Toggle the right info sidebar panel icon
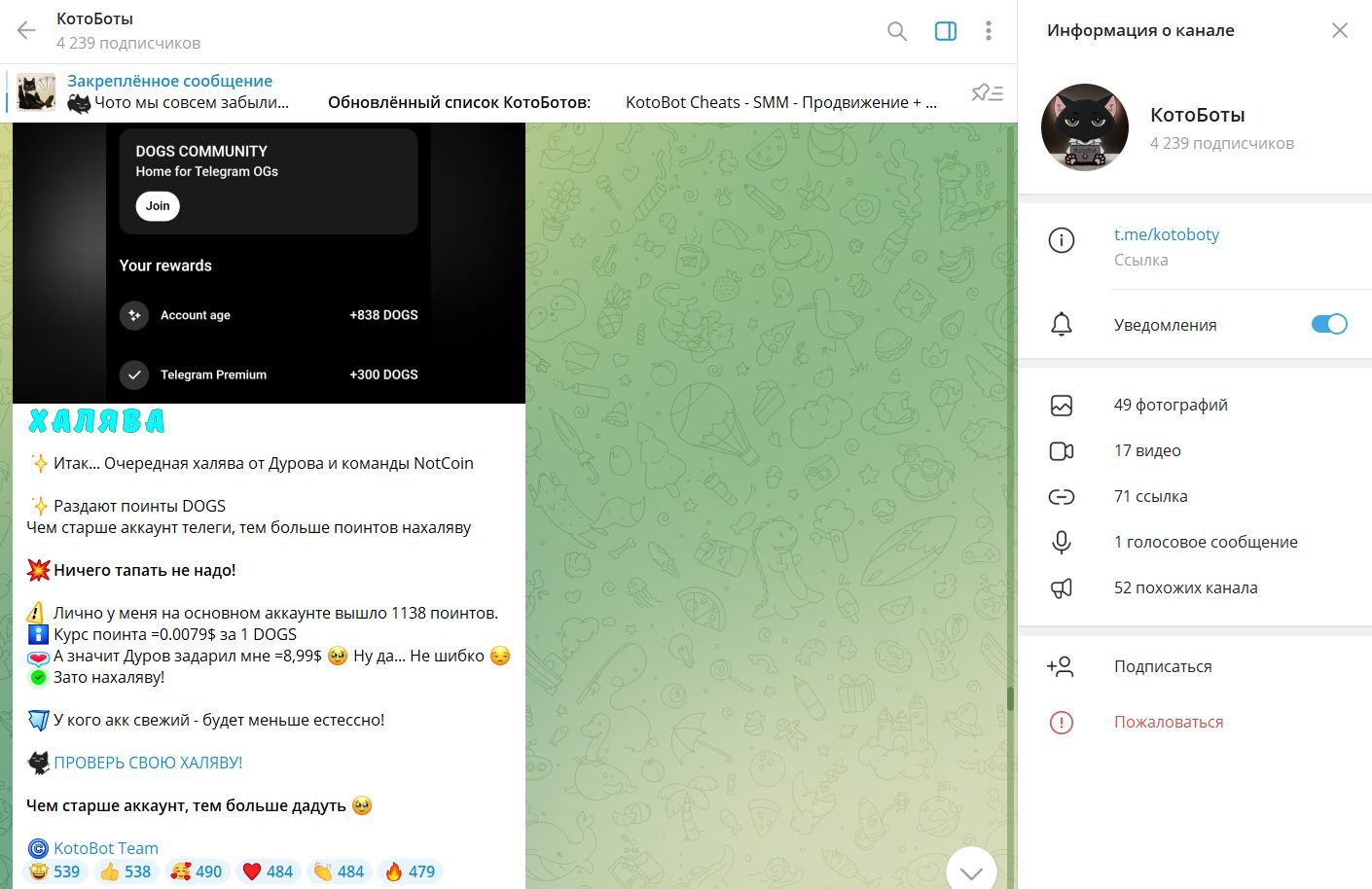1372x889 pixels. [x=945, y=31]
